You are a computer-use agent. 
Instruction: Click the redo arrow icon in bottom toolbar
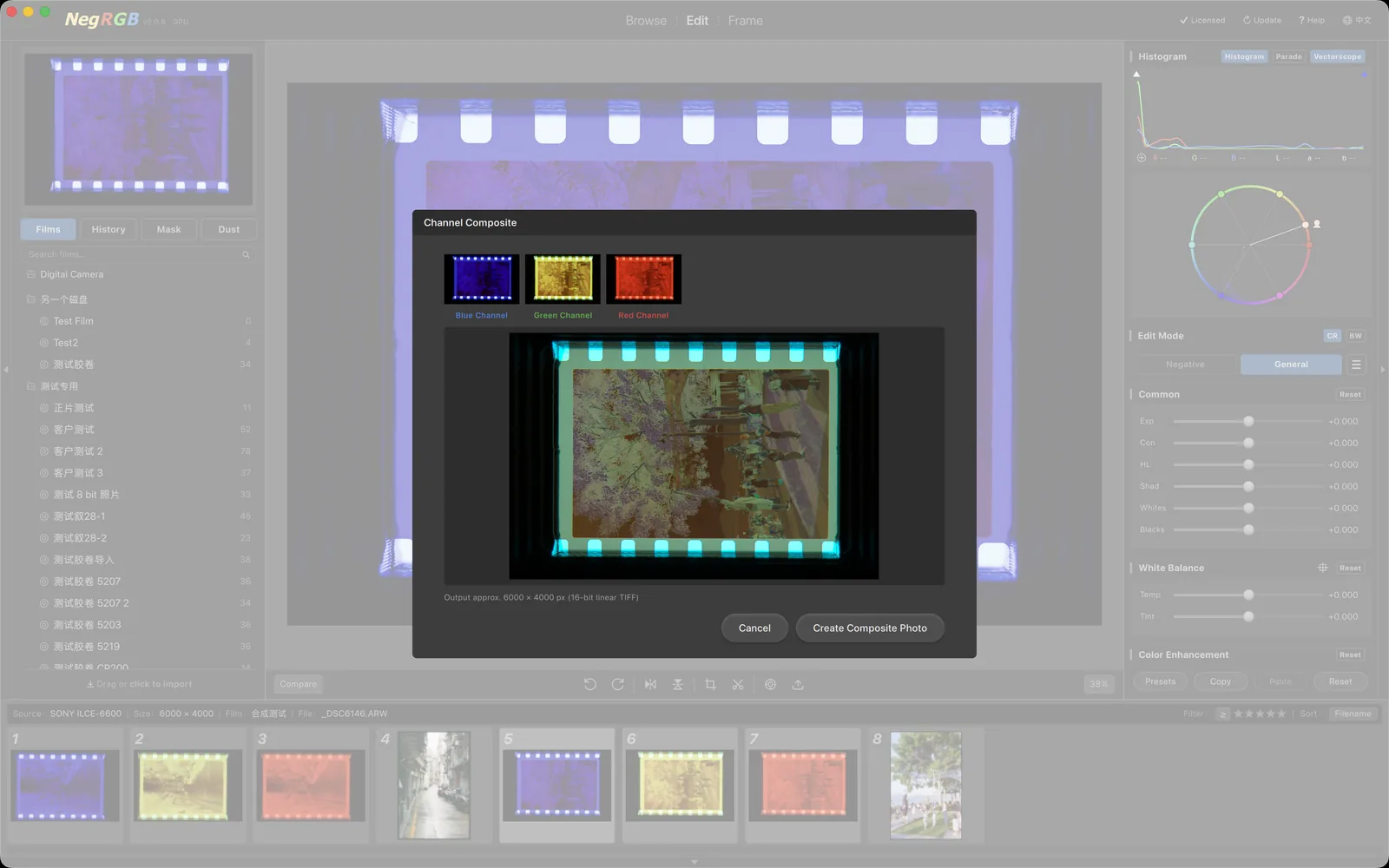pos(618,684)
